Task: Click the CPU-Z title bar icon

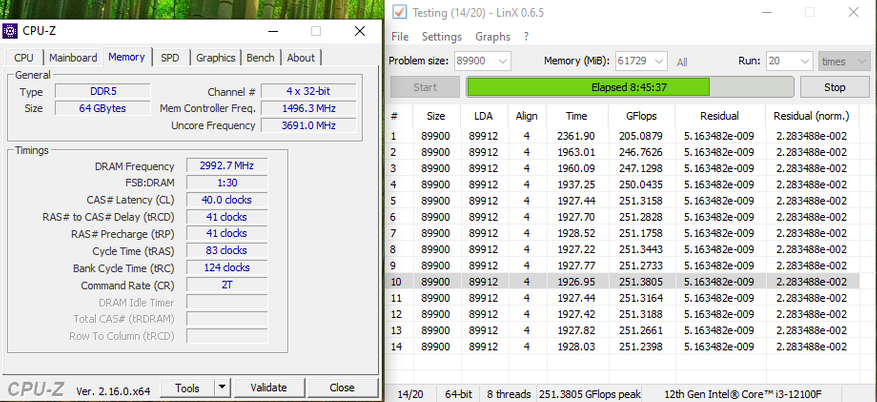Action: (x=10, y=31)
